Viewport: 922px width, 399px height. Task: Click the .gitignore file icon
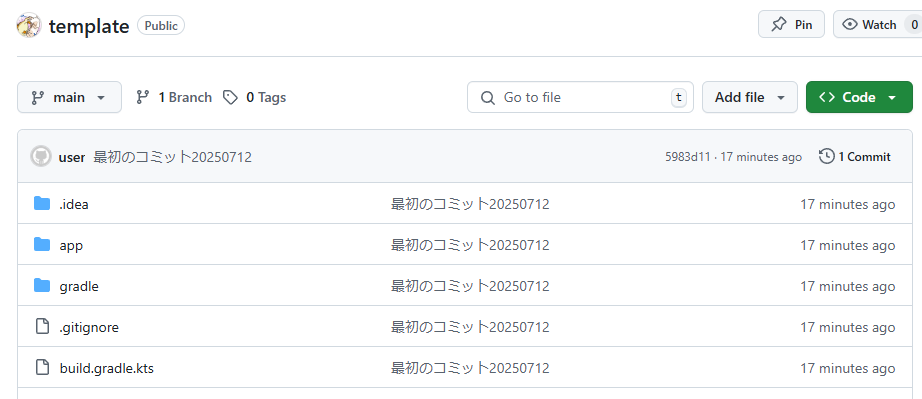tap(42, 327)
